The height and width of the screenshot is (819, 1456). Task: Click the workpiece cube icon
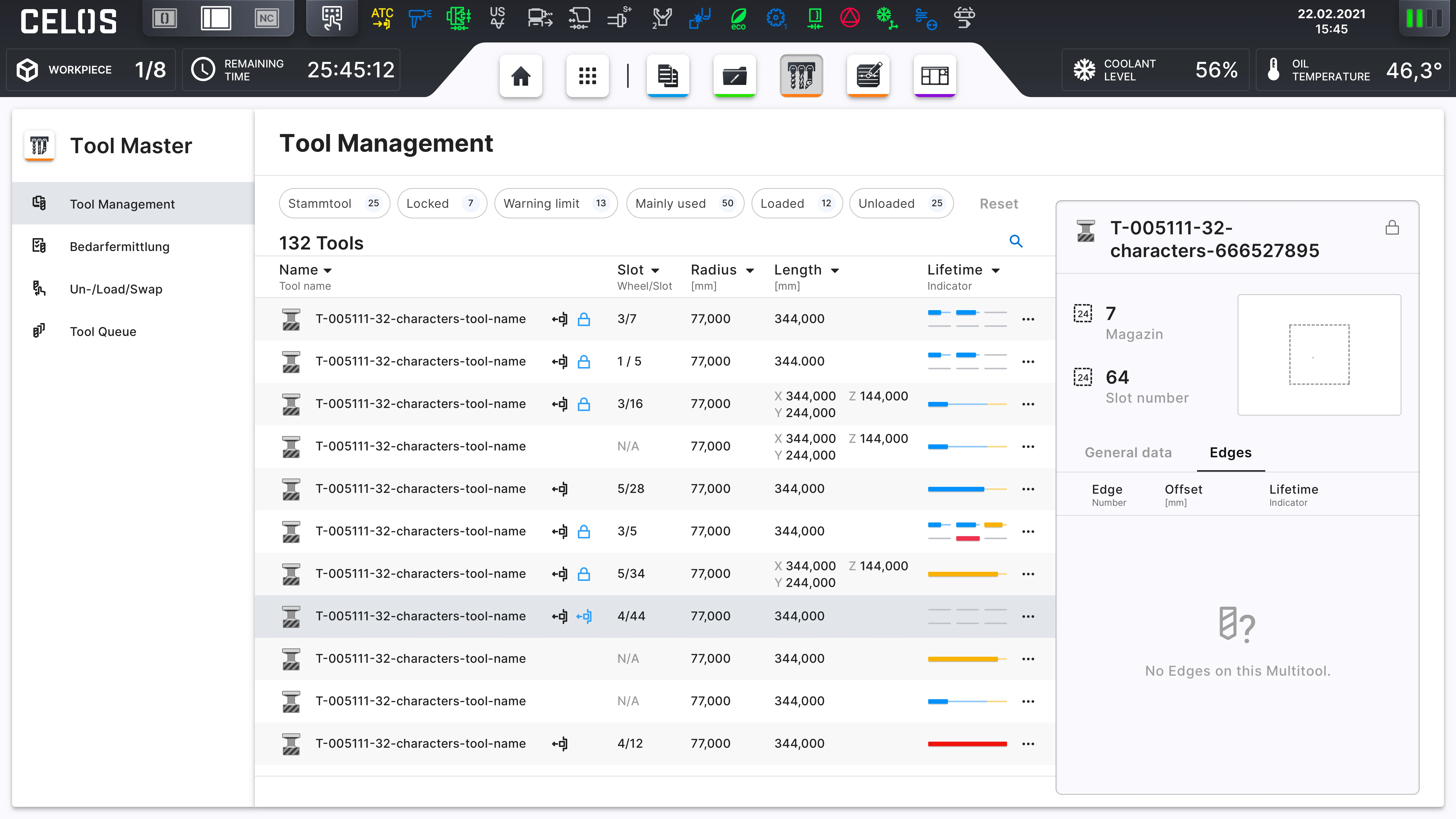[x=27, y=70]
